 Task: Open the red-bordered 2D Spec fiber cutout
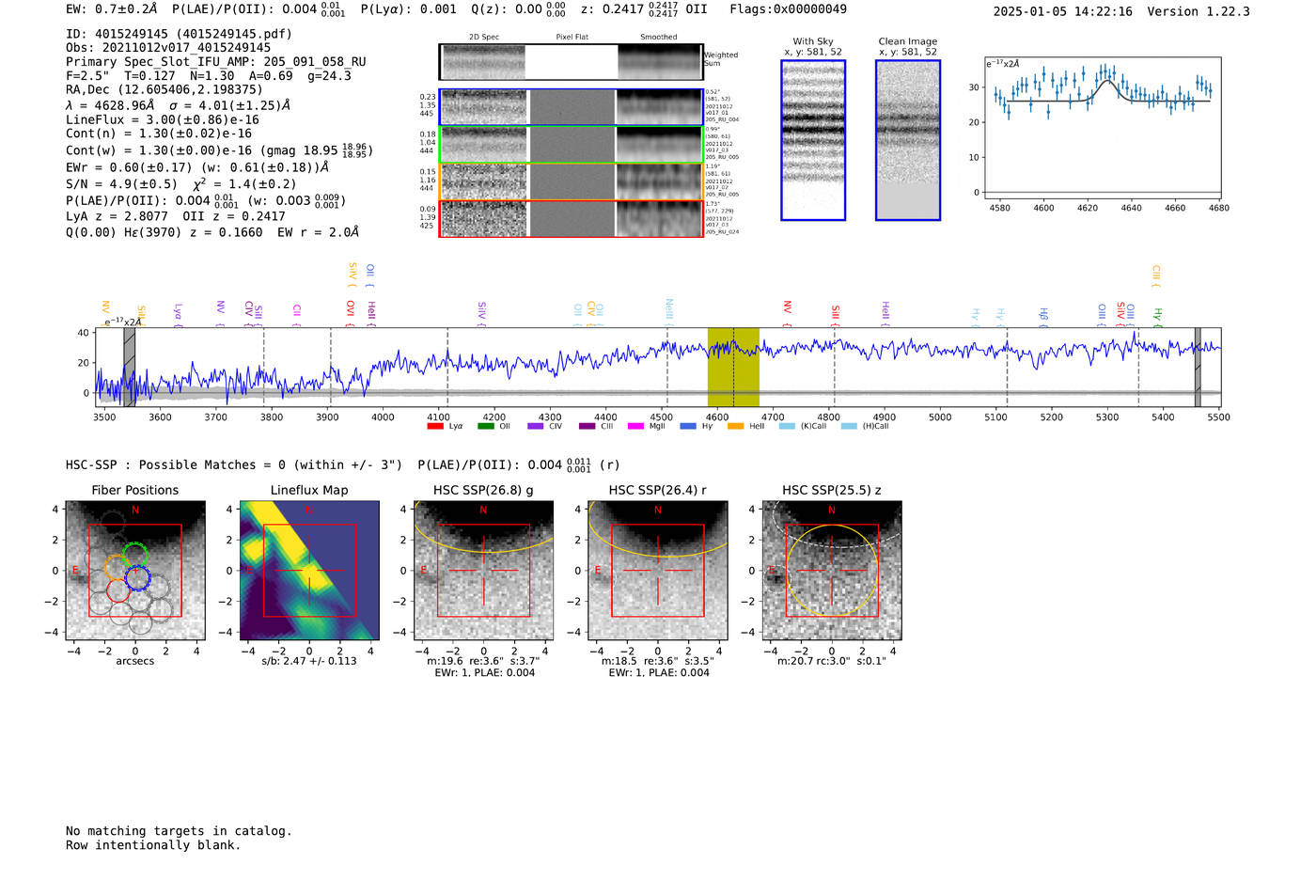(483, 219)
